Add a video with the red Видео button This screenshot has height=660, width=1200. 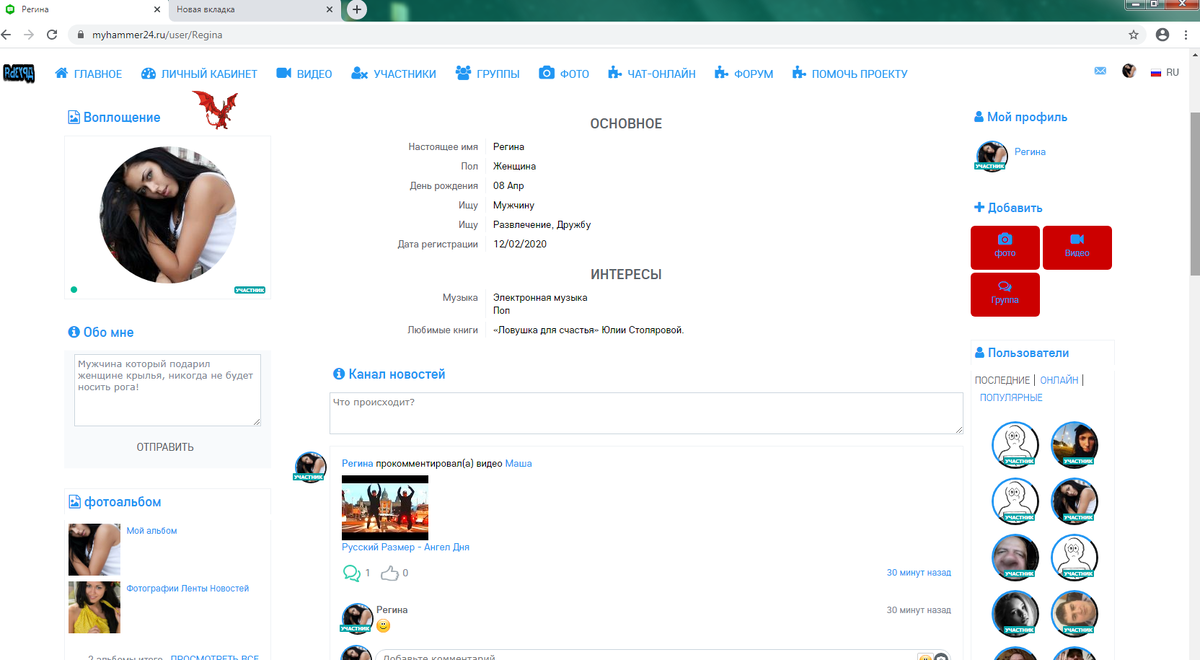click(x=1077, y=247)
